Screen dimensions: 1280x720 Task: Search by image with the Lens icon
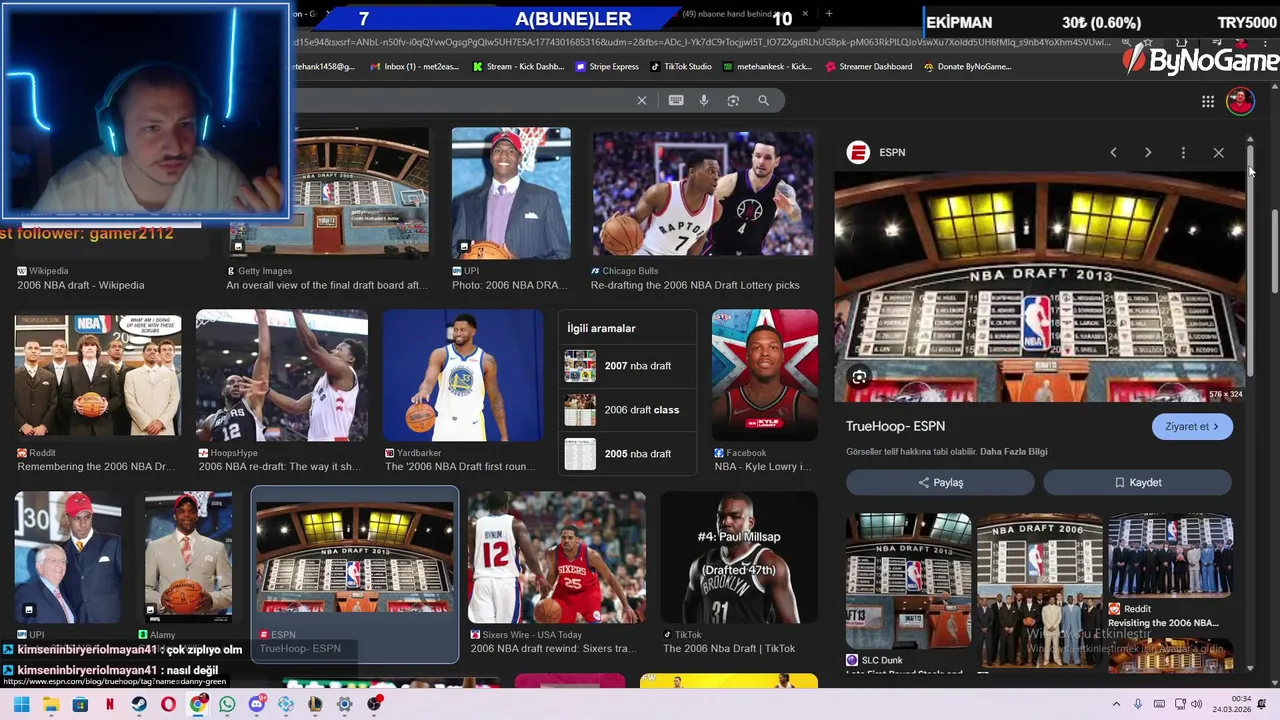pyautogui.click(x=733, y=100)
